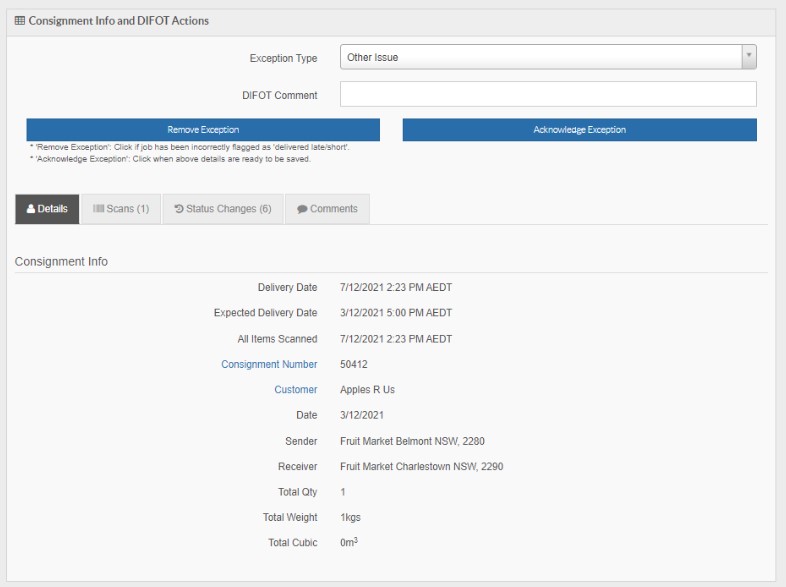Click the Total Qty value 1

tap(343, 492)
